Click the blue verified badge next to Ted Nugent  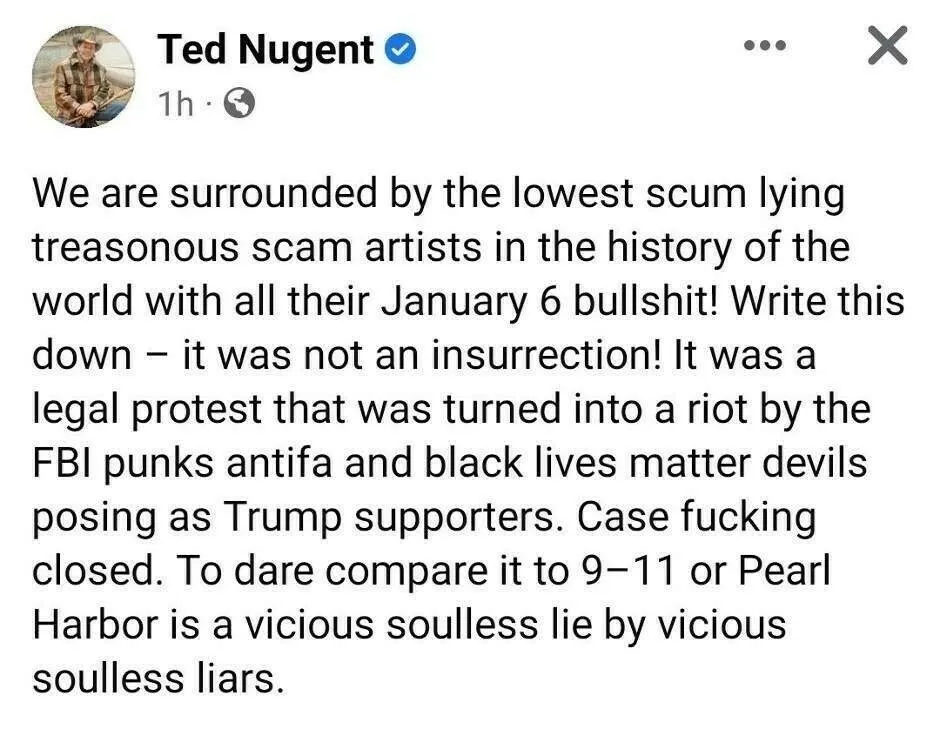tap(400, 49)
